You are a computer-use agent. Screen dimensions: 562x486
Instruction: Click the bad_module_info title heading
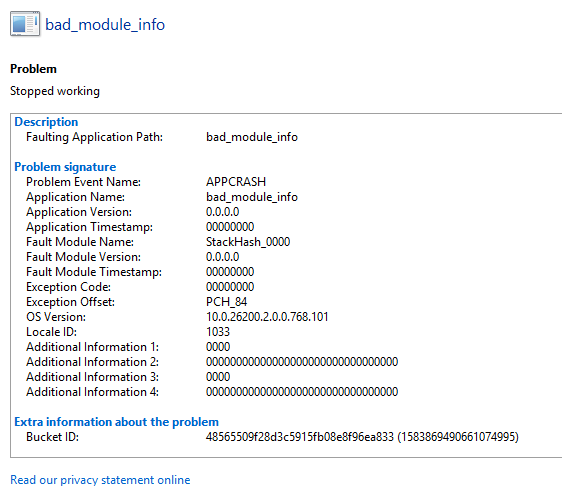(x=105, y=25)
